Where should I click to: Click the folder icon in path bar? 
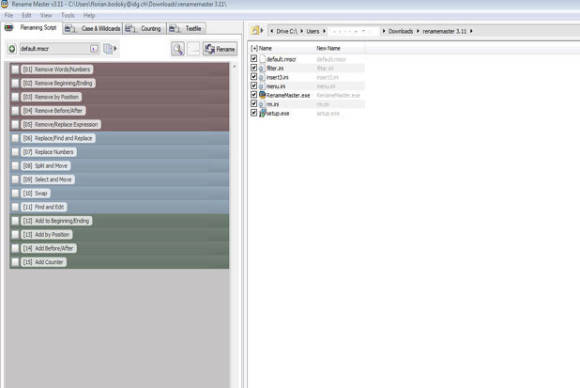pos(255,31)
